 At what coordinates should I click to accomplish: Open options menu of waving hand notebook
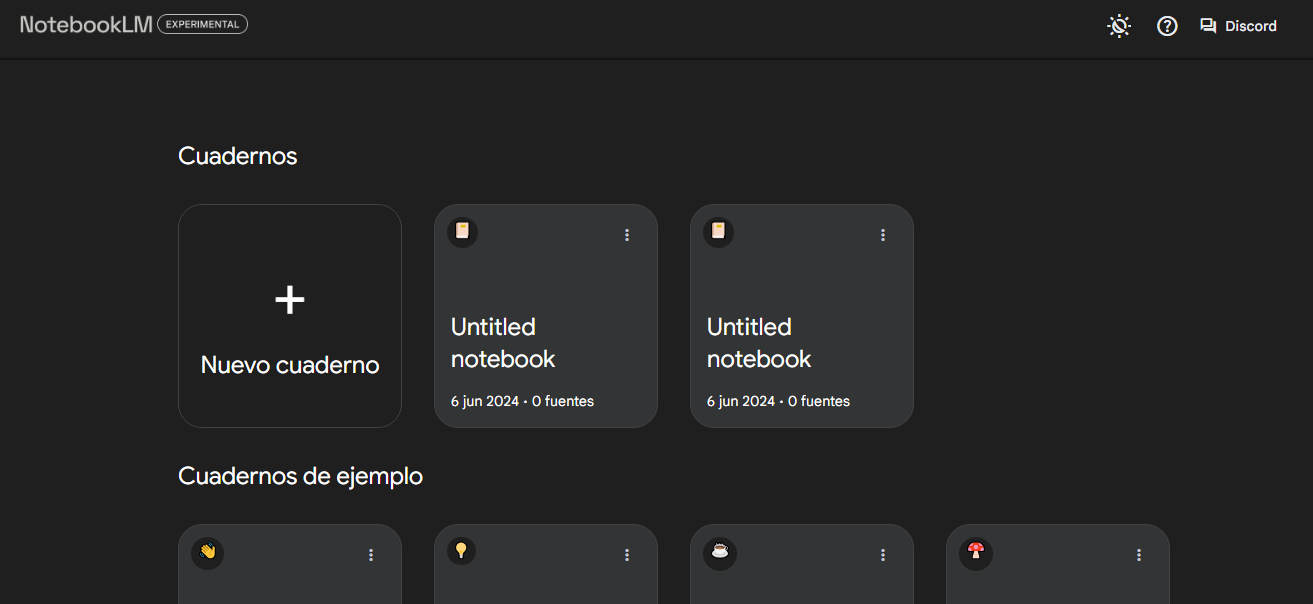click(371, 555)
